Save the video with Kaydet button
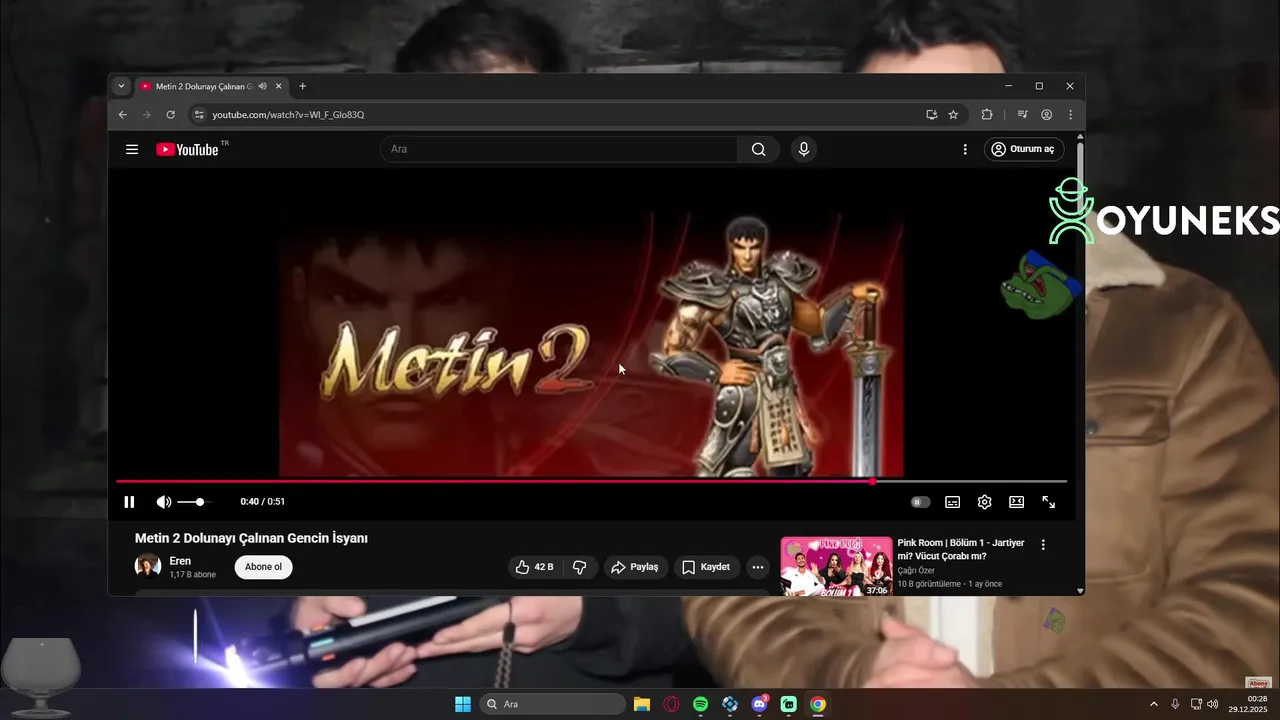 tap(707, 567)
